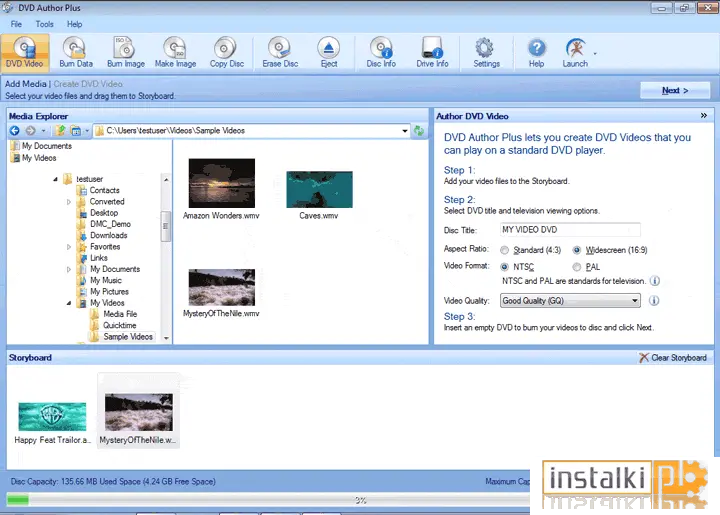Open the folder path dropdown arrow
This screenshot has width=720, height=515.
coord(405,131)
